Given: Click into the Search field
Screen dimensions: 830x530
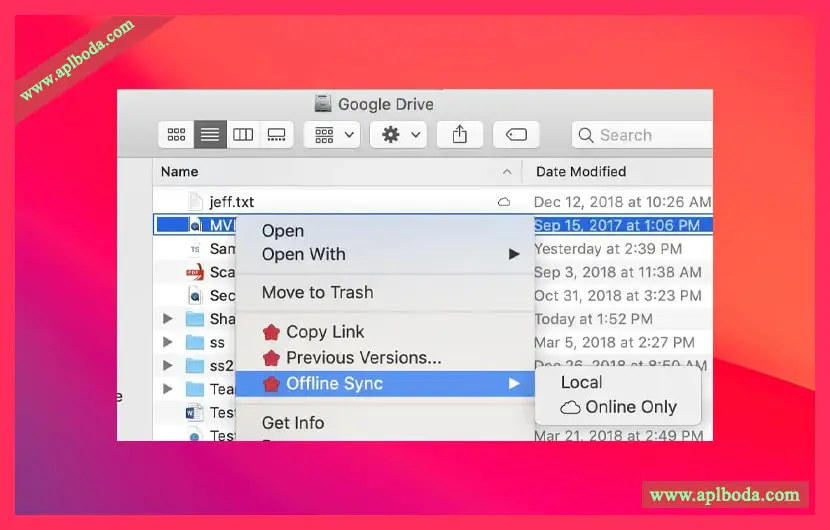Looking at the screenshot, I should [x=642, y=135].
